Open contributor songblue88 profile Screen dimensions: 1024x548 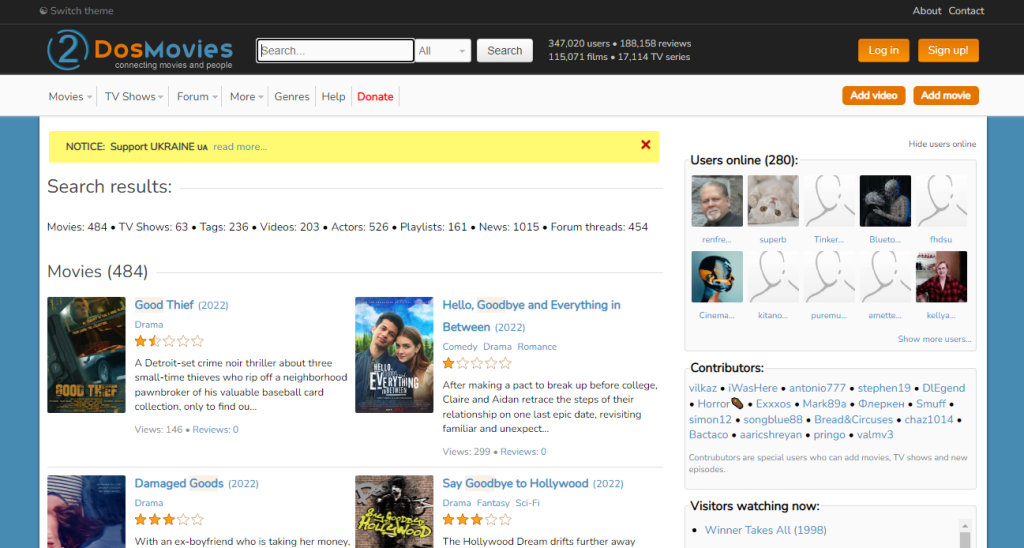(773, 419)
